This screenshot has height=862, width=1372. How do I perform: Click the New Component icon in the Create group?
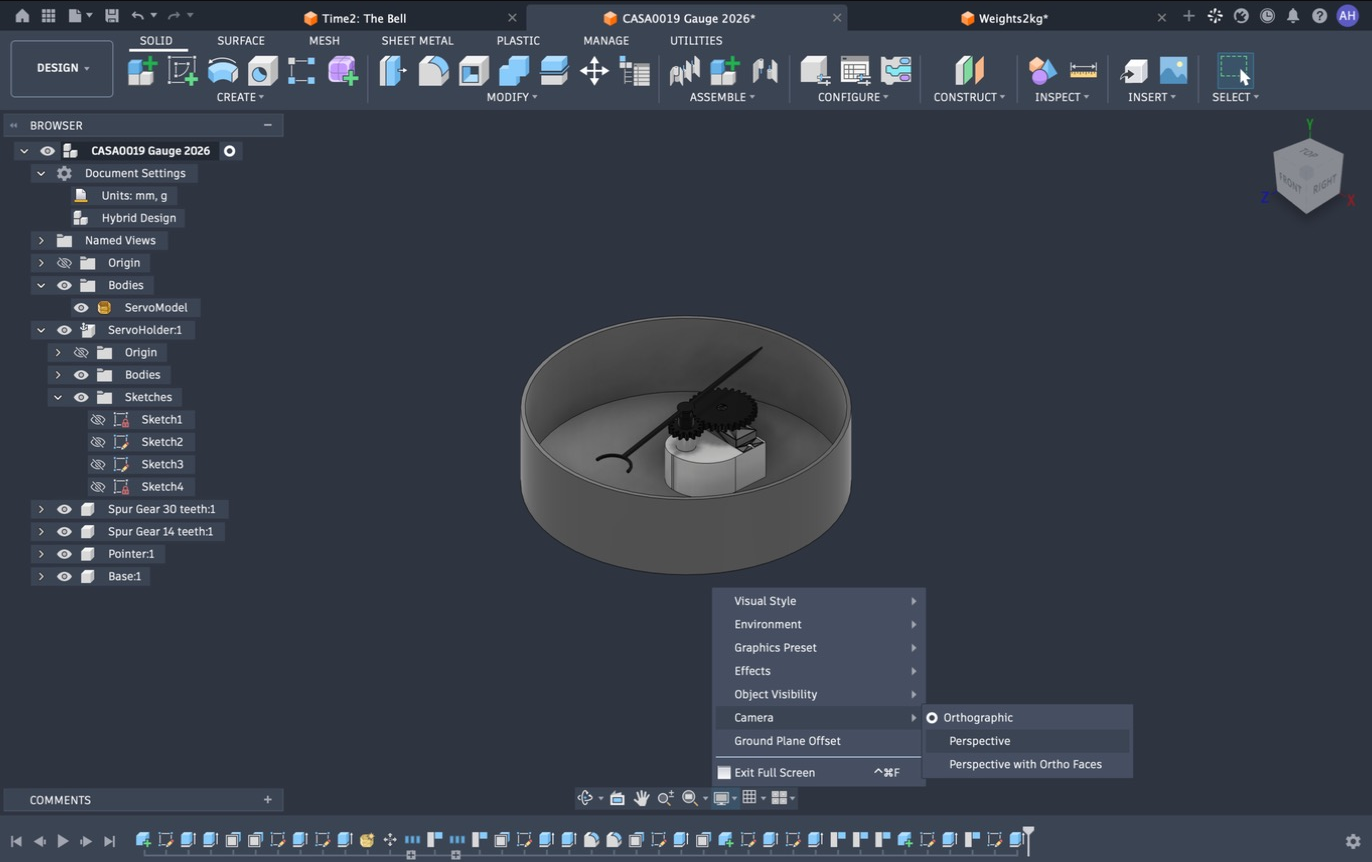[142, 71]
